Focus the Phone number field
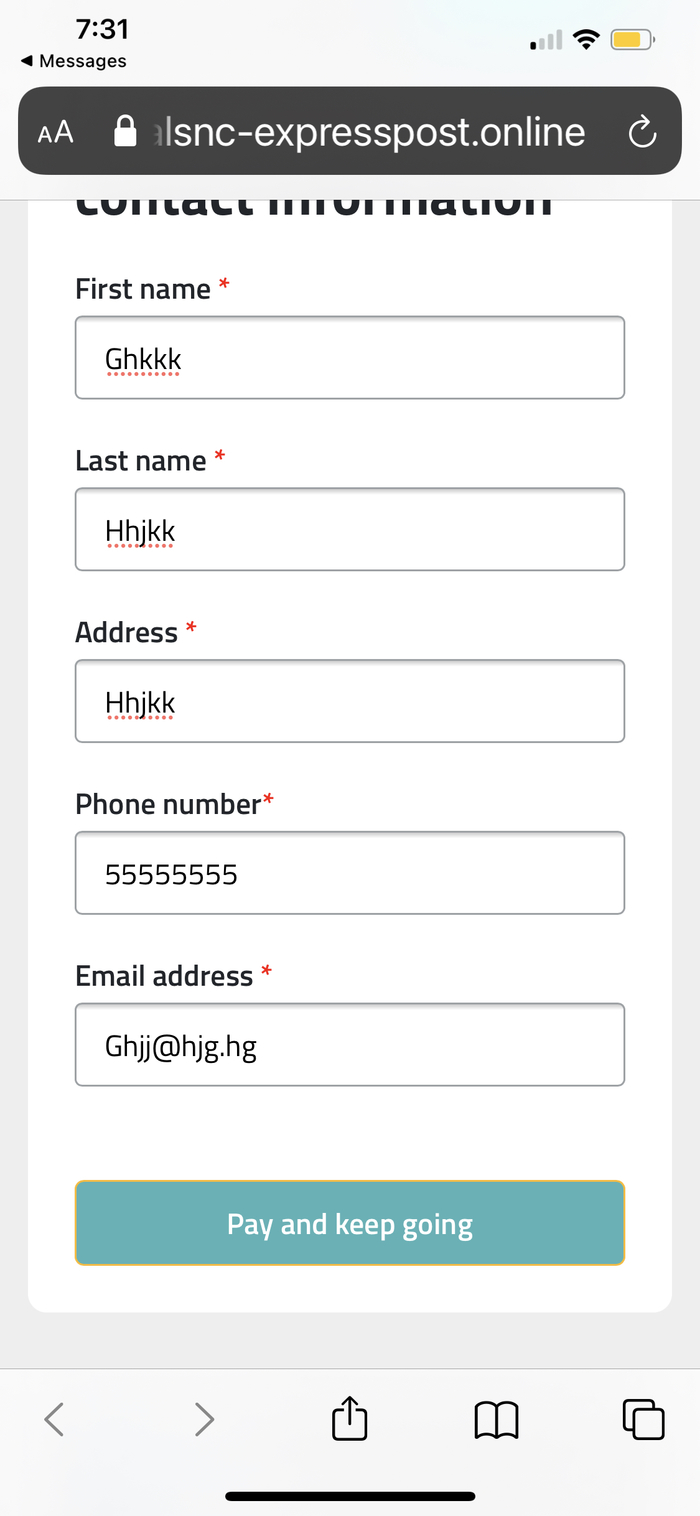 click(x=350, y=873)
